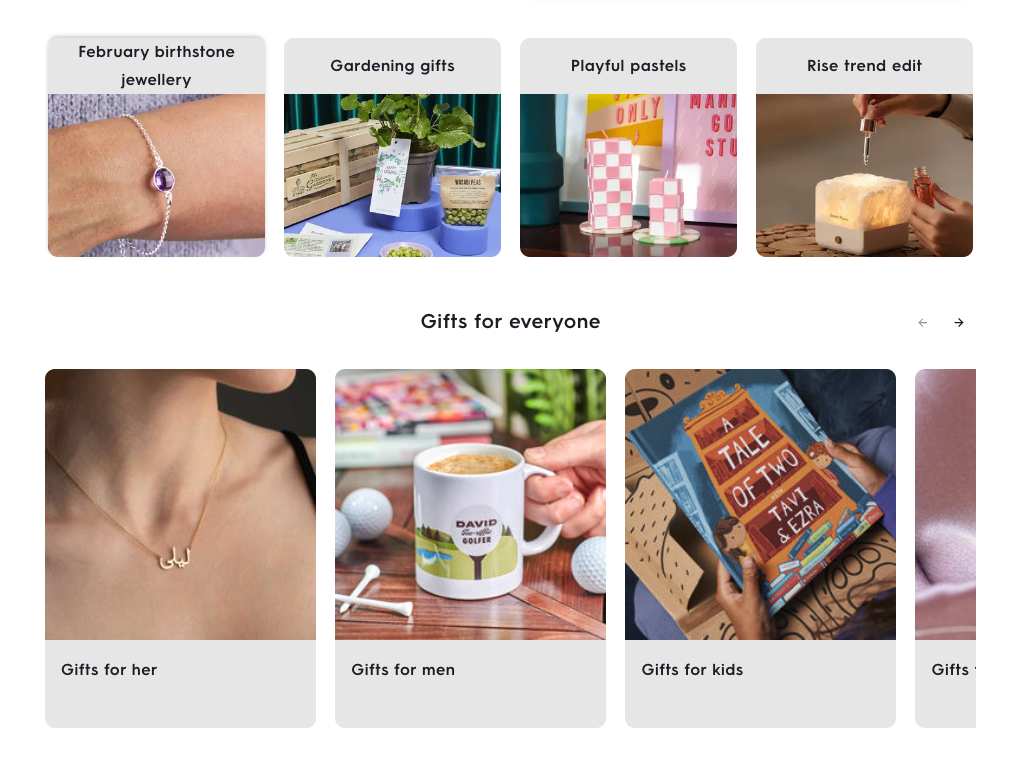The width and height of the screenshot is (1016, 761).
Task: Select the Playful pastels heading
Action: point(628,65)
